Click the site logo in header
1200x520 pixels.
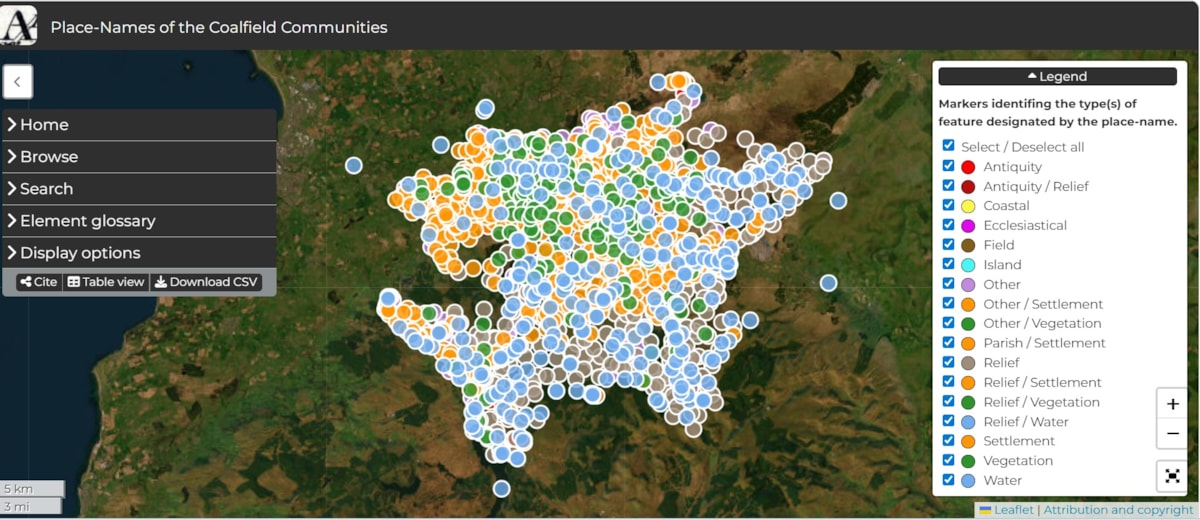coord(20,26)
